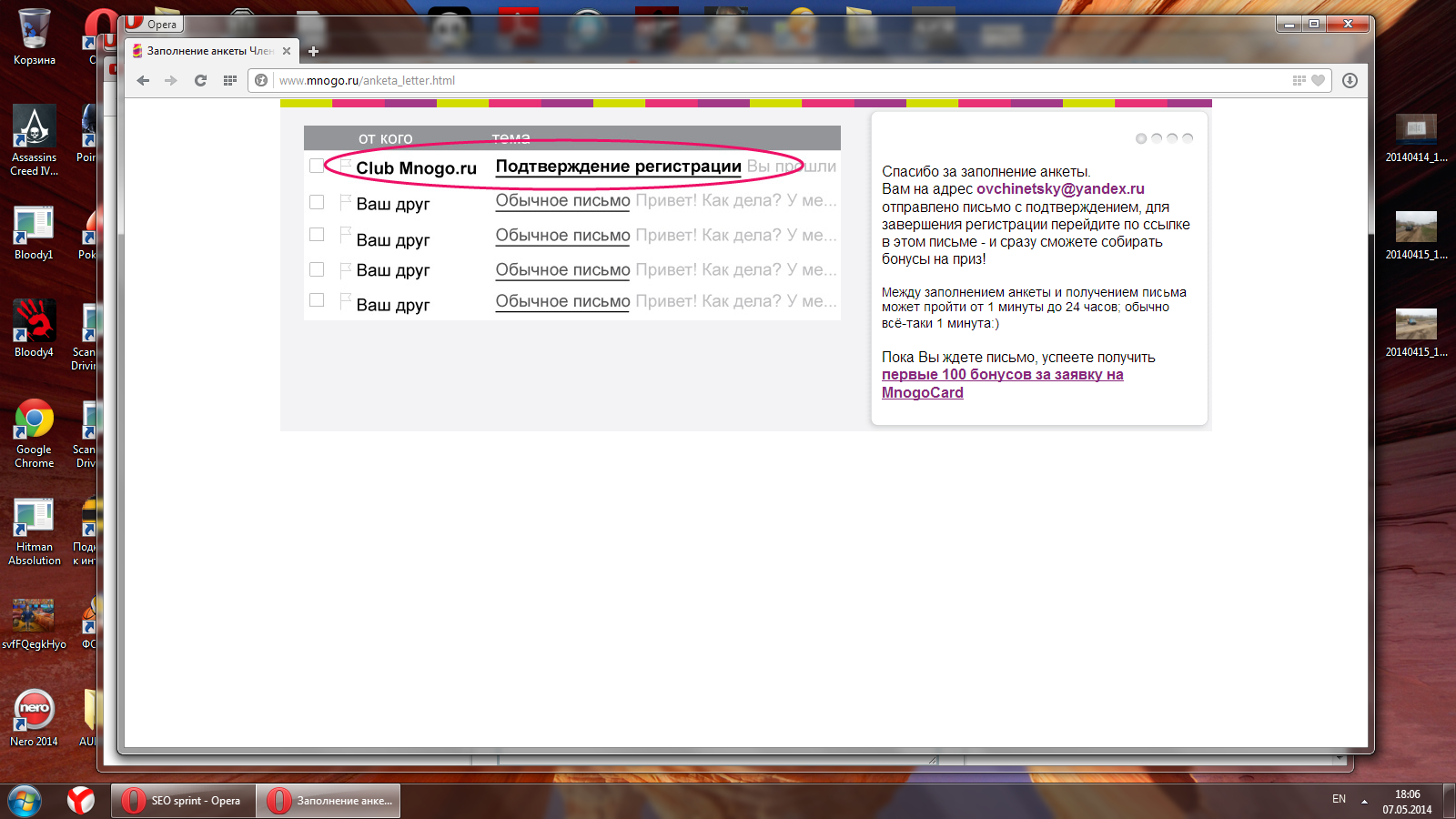Flag the third Ваш друг email
Screen dimensions: 1456x819
pos(345,270)
